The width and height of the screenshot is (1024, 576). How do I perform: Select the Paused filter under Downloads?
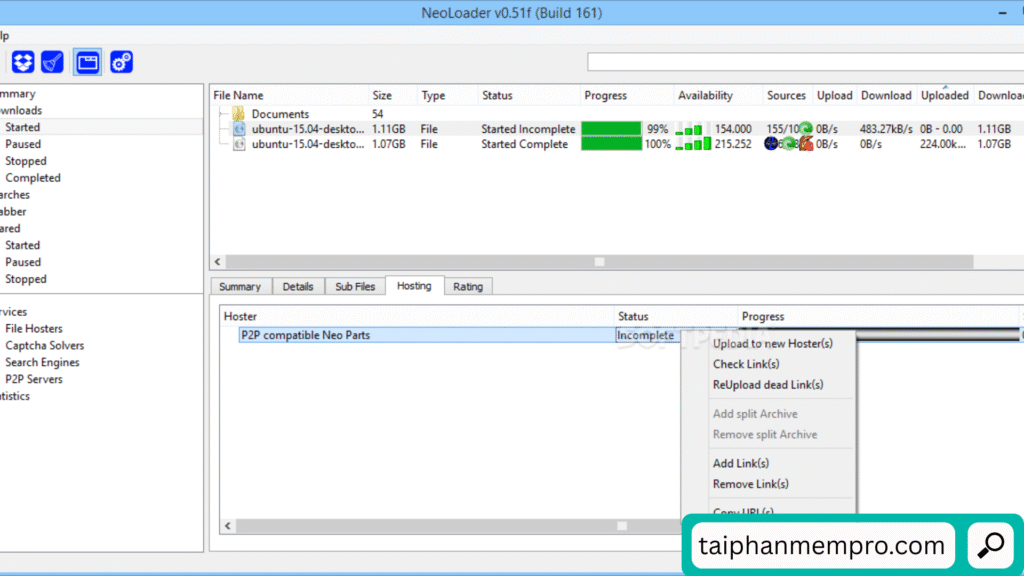click(x=23, y=144)
